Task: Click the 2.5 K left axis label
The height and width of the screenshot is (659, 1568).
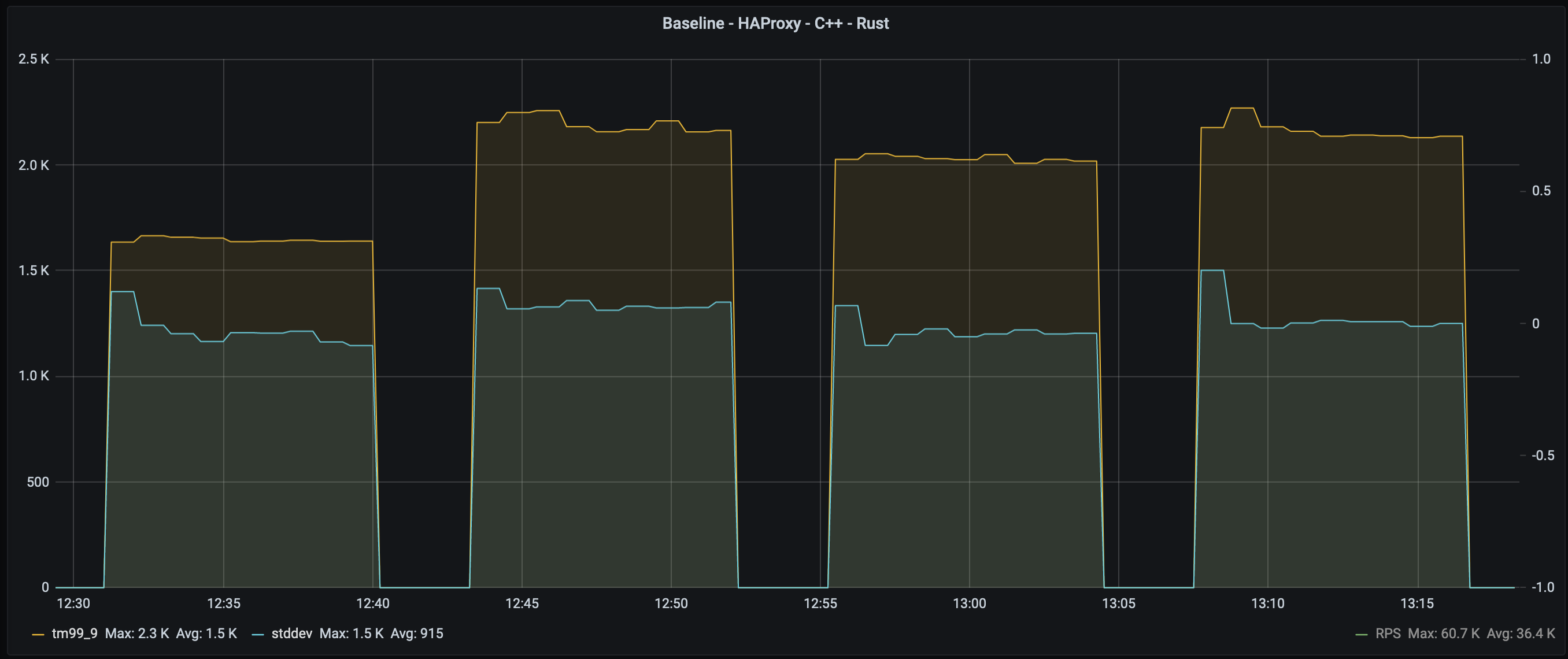Action: tap(34, 59)
